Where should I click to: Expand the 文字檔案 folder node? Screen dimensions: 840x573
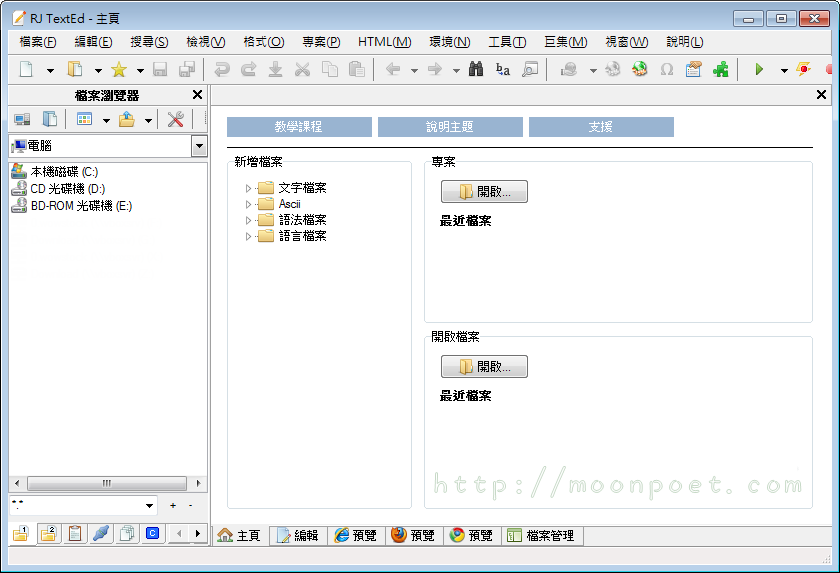click(249, 188)
